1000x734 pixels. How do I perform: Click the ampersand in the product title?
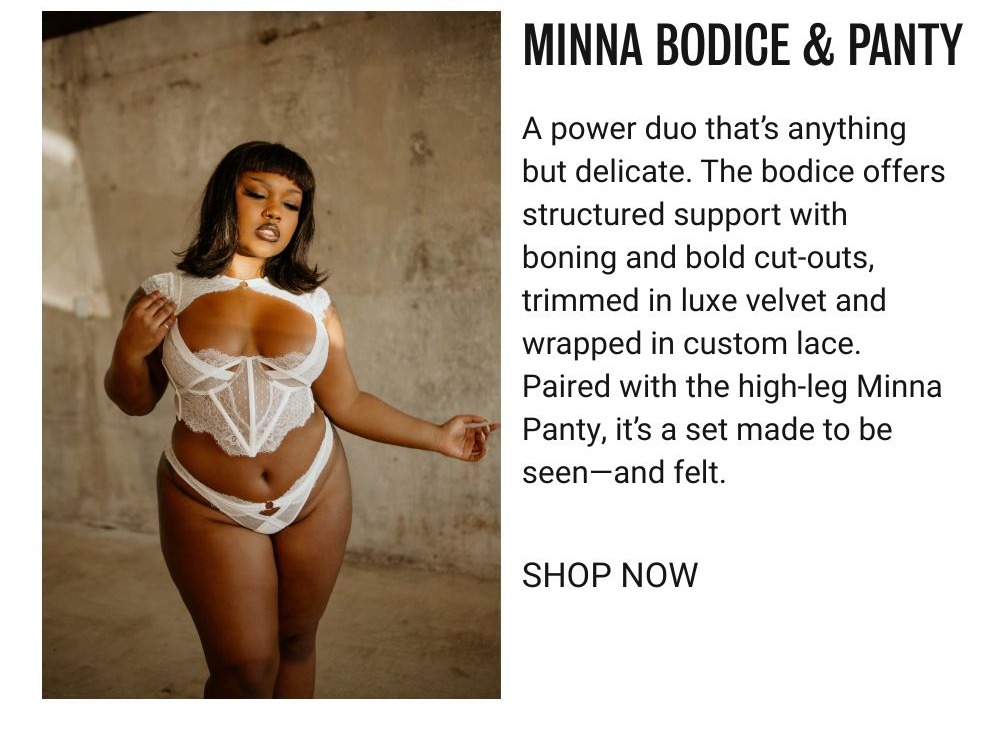click(x=818, y=45)
